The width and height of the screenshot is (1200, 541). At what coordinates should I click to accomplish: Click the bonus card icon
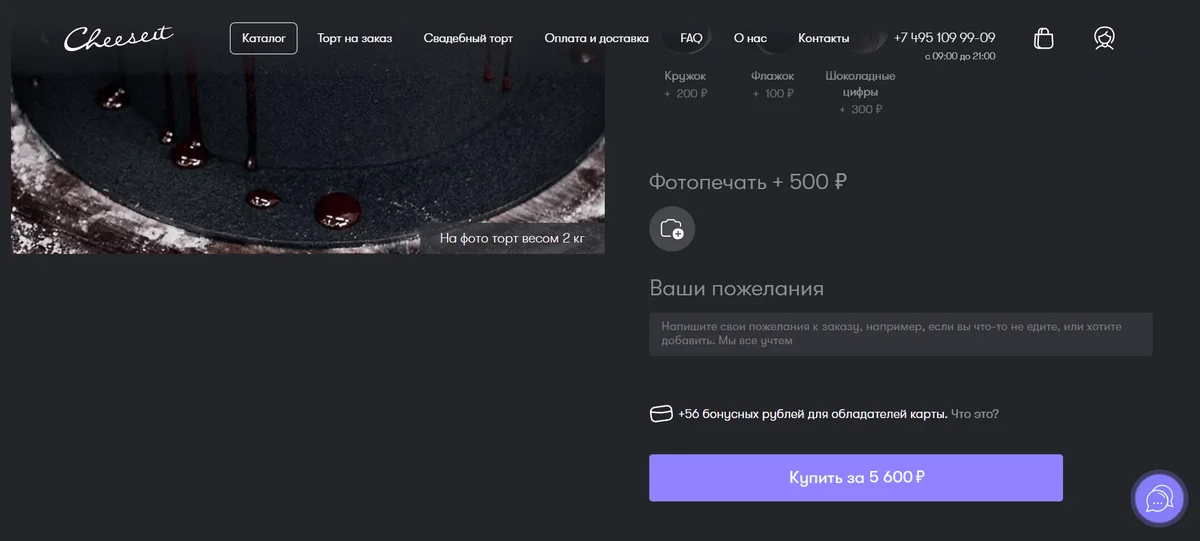661,414
